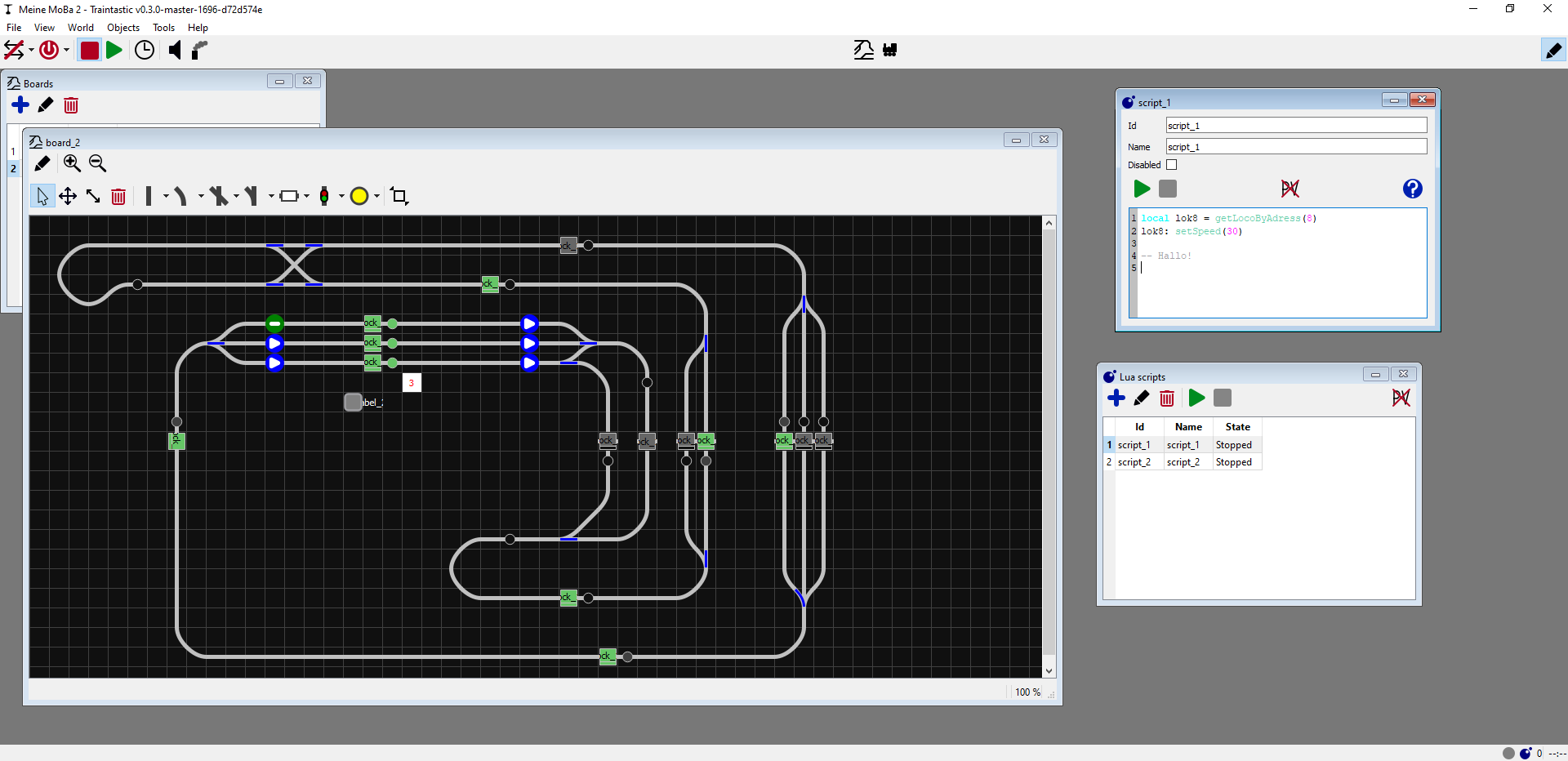Select the resize tile tool

[x=93, y=196]
